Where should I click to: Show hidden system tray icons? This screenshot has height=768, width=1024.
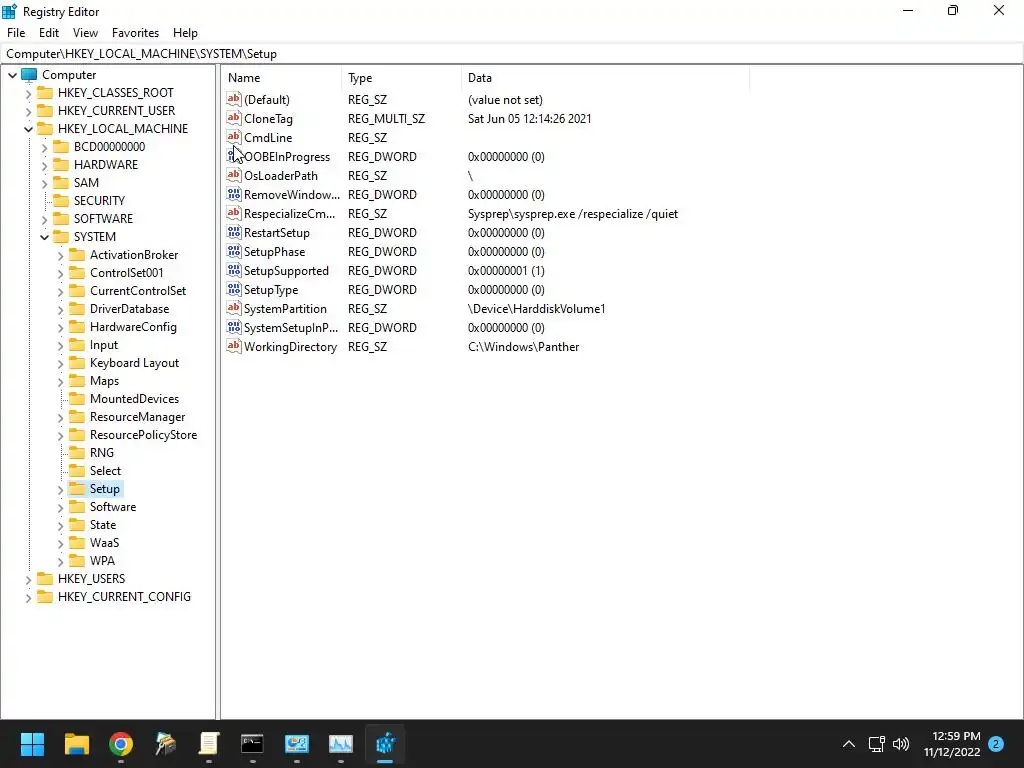click(x=849, y=744)
